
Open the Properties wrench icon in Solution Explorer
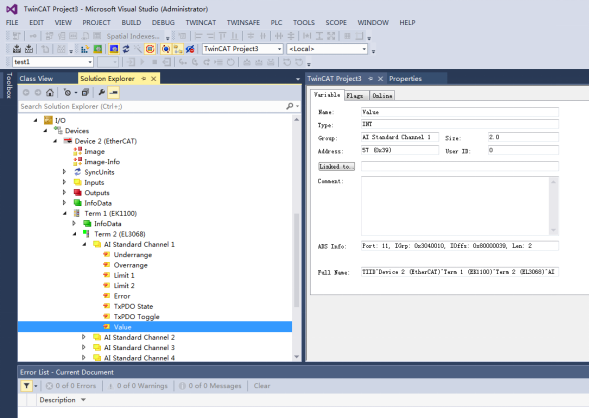101,92
